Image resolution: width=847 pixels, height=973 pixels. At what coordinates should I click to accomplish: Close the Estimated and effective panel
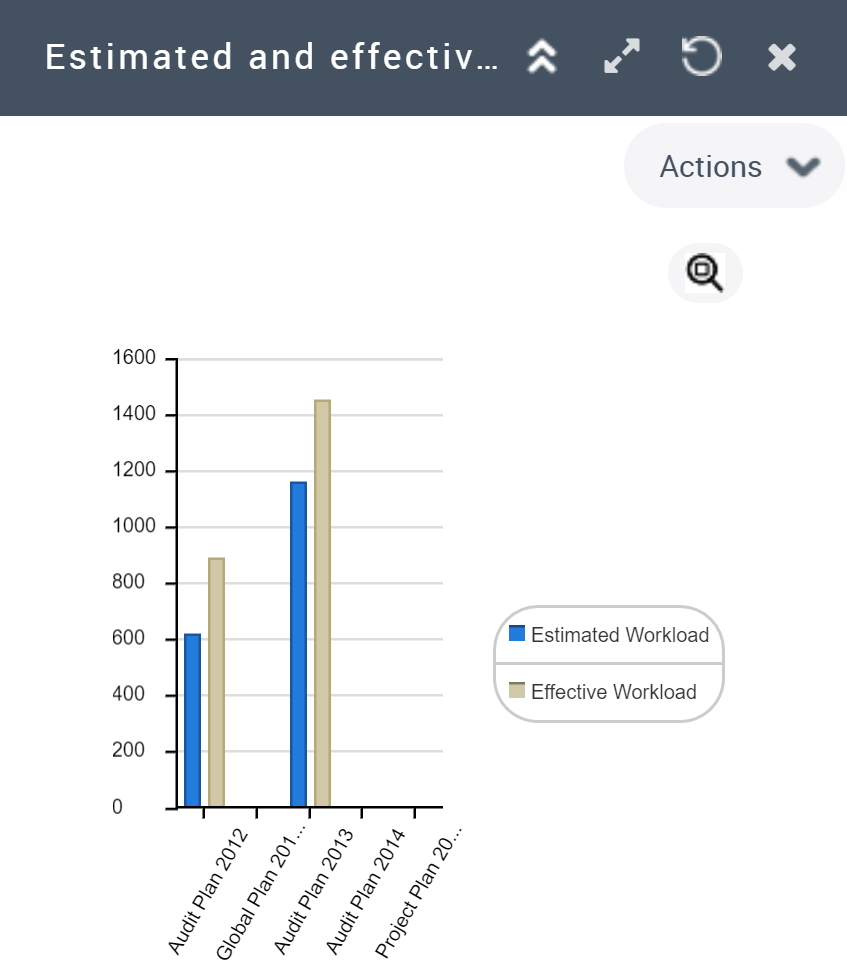pos(782,57)
